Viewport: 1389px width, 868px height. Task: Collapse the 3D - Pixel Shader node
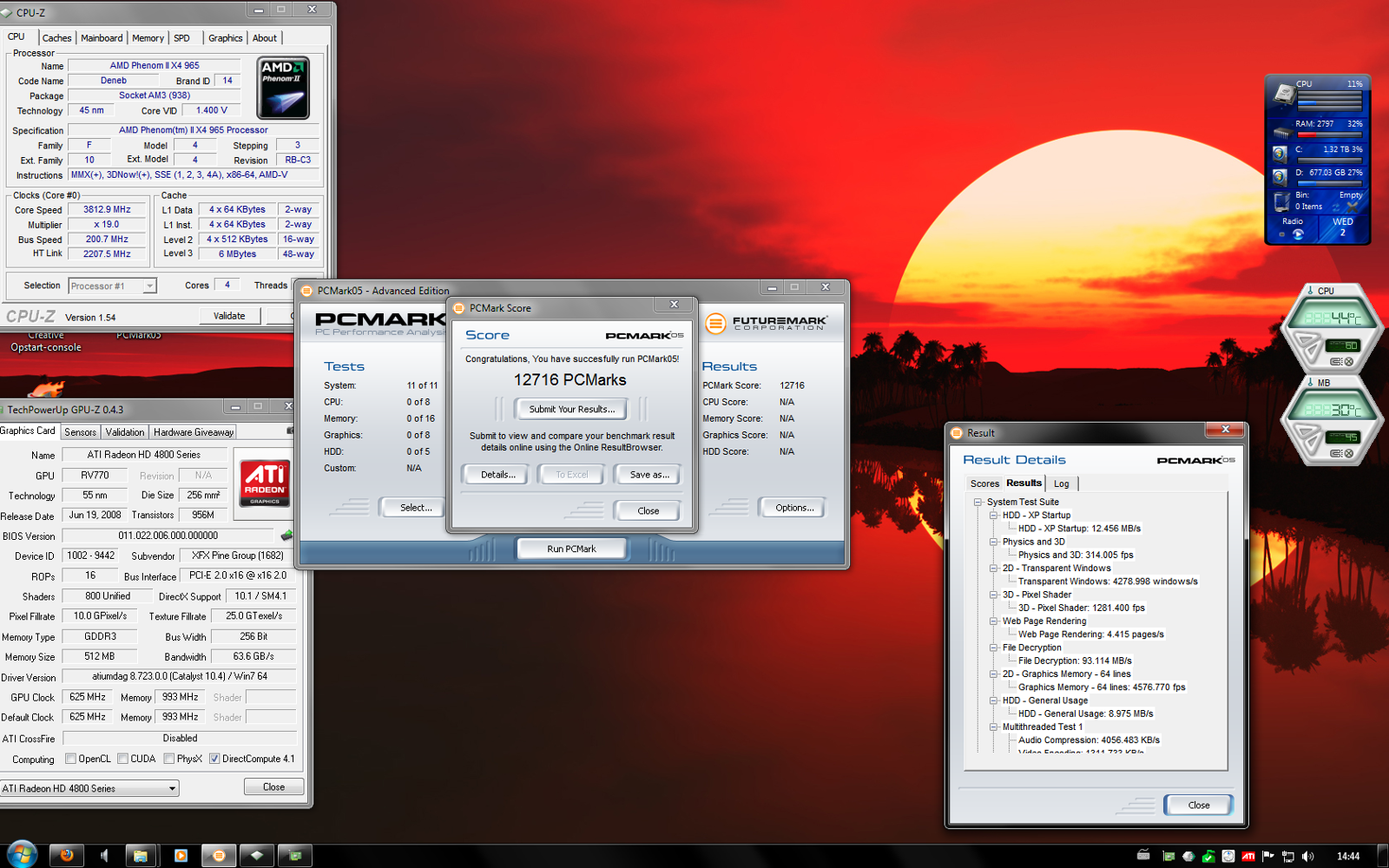pos(993,595)
